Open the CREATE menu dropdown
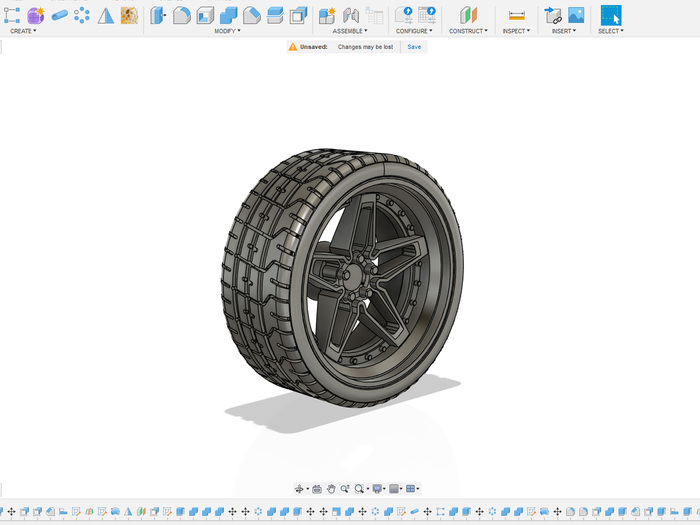This screenshot has width=700, height=525. (23, 31)
